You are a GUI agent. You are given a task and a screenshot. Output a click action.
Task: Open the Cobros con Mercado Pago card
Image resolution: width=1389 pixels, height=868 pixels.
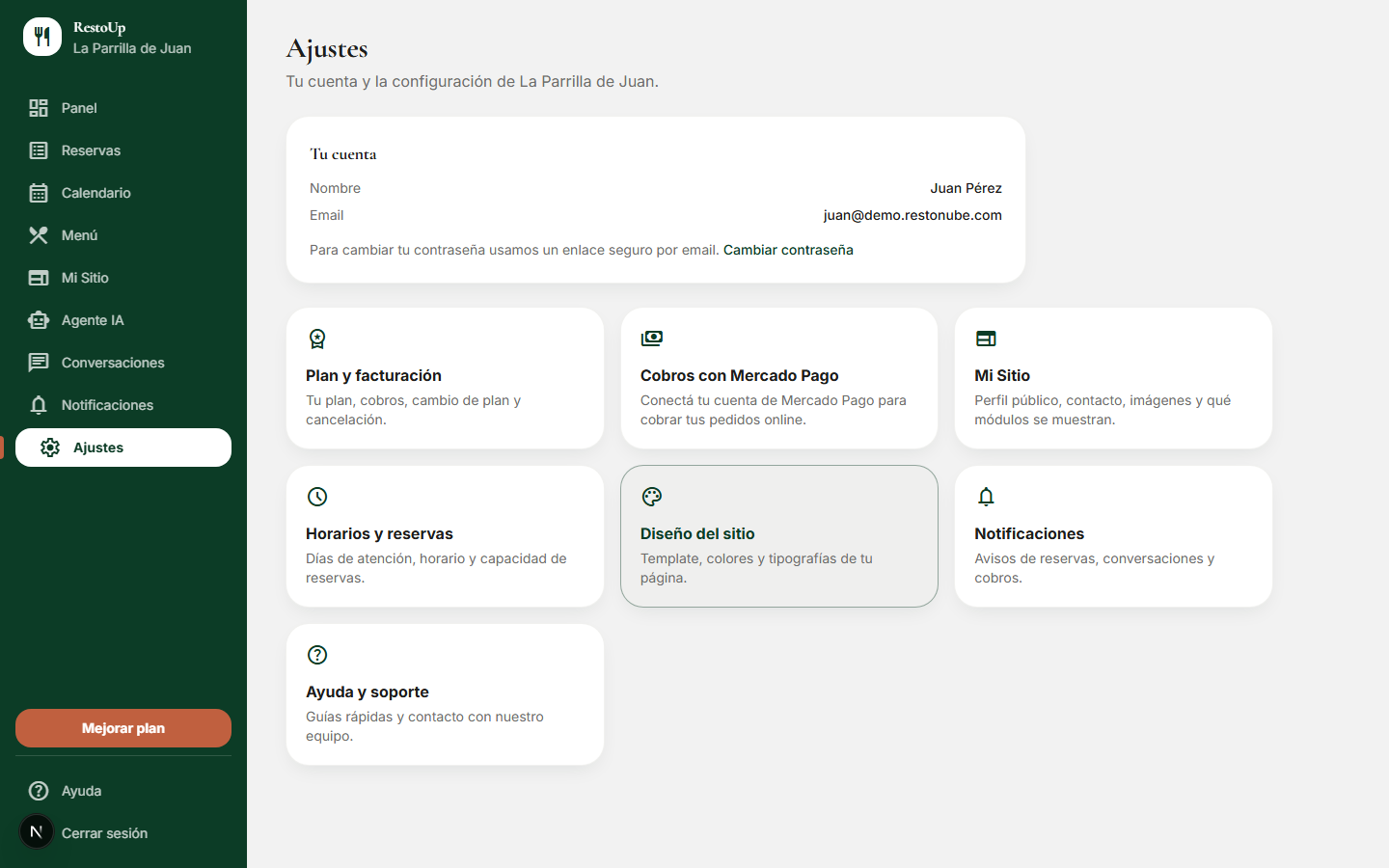click(779, 378)
